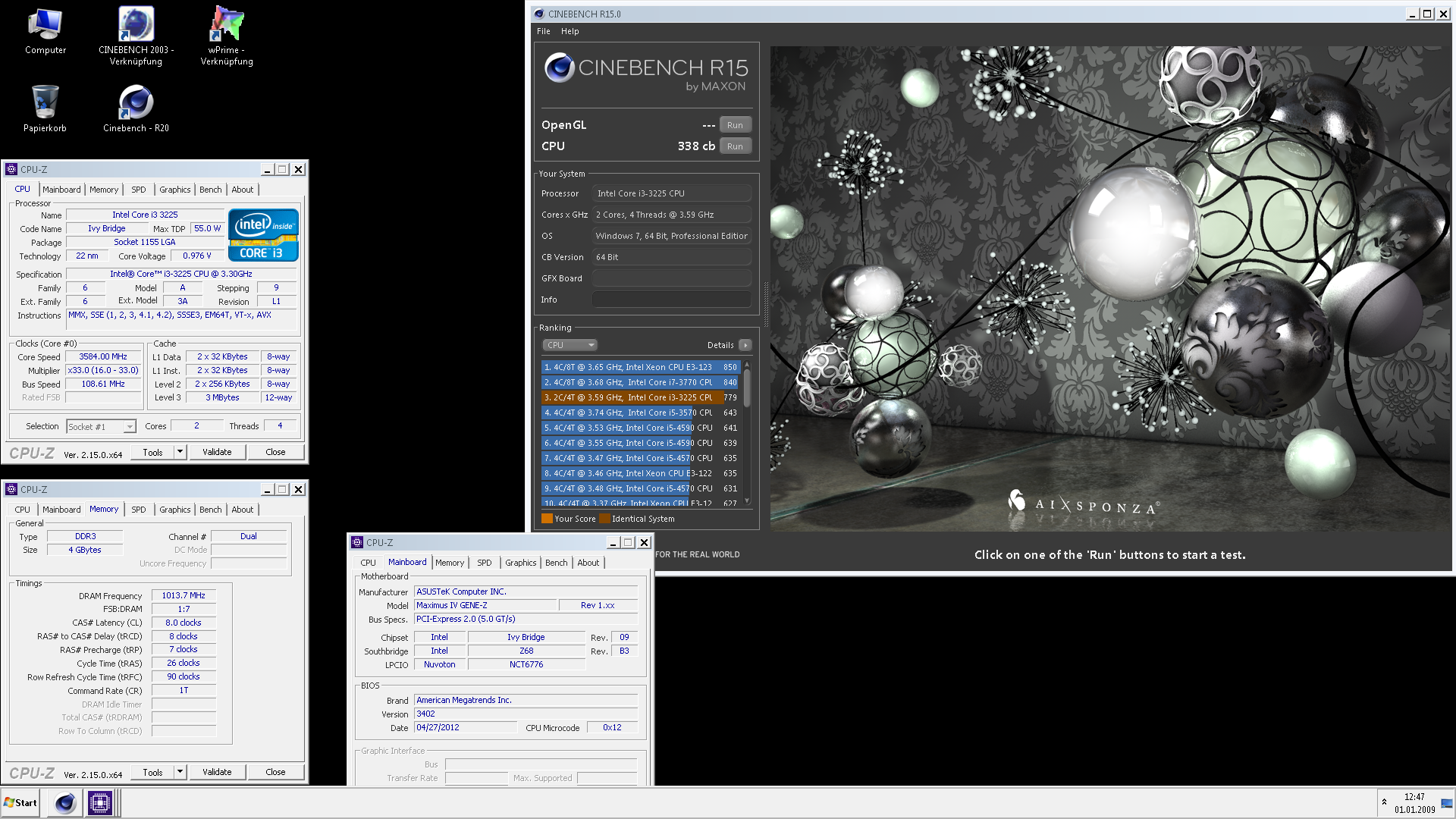
Task: Run the OpenGL benchmark test
Action: click(735, 125)
